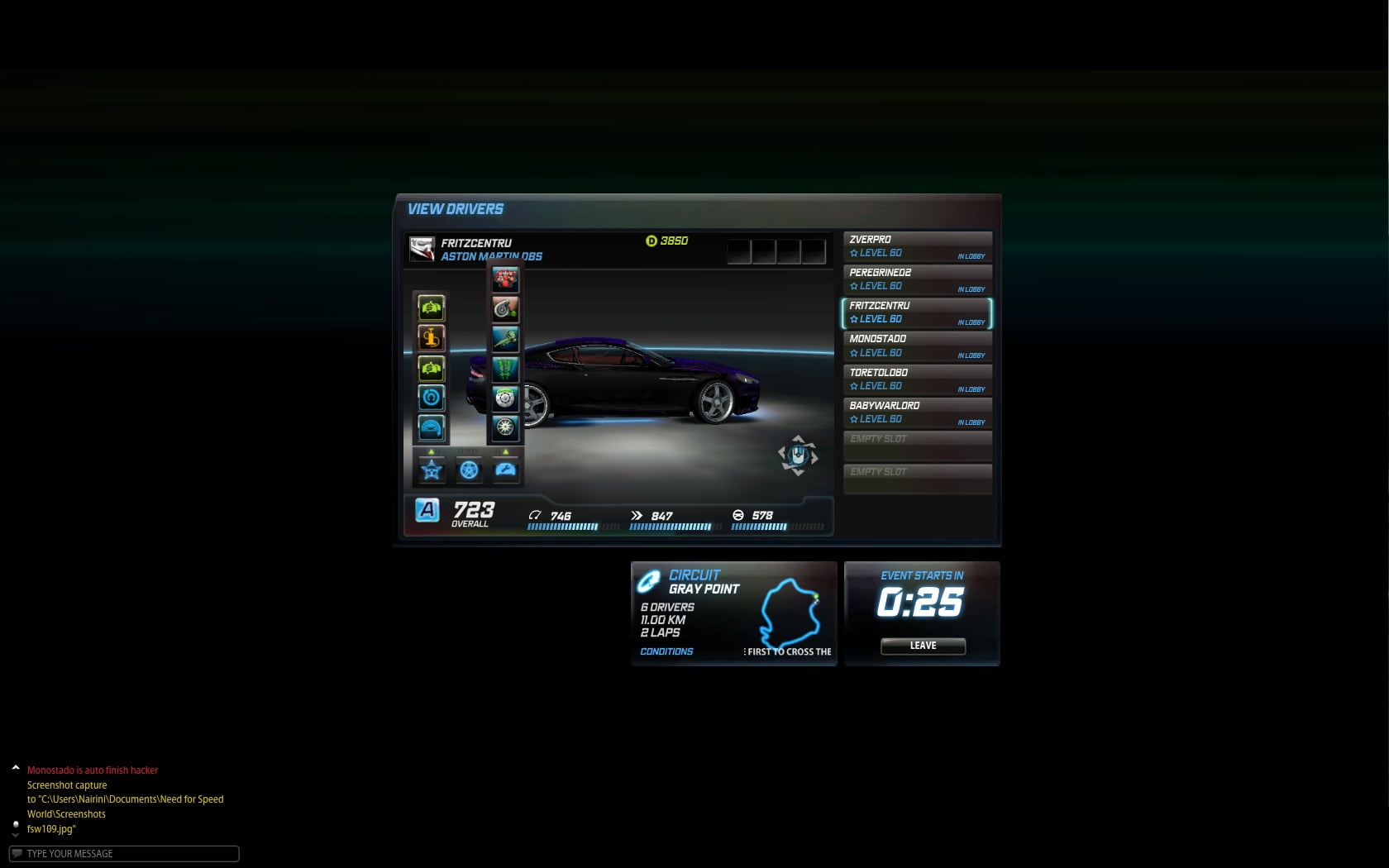Click the ASTON MARTIN DBS car name
The height and width of the screenshot is (868, 1389).
pyautogui.click(x=491, y=256)
